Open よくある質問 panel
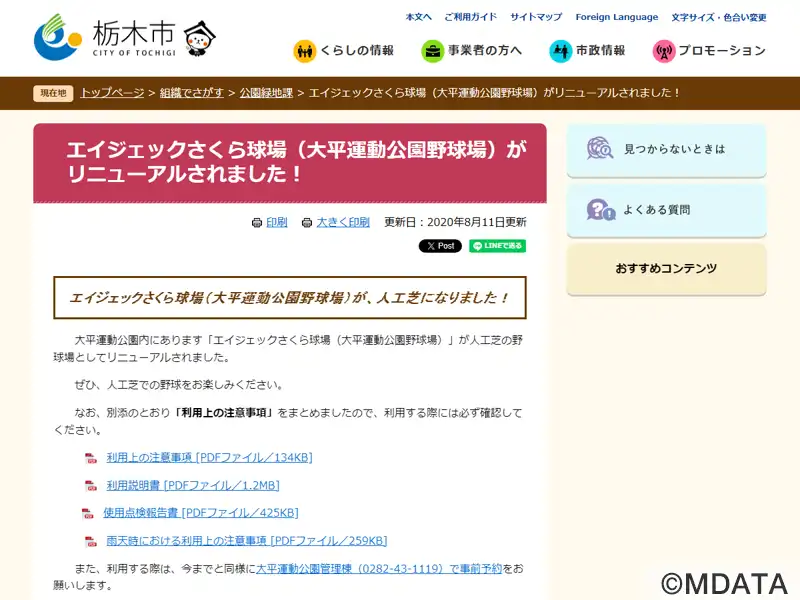Image resolution: width=800 pixels, height=600 pixels. pyautogui.click(x=666, y=210)
